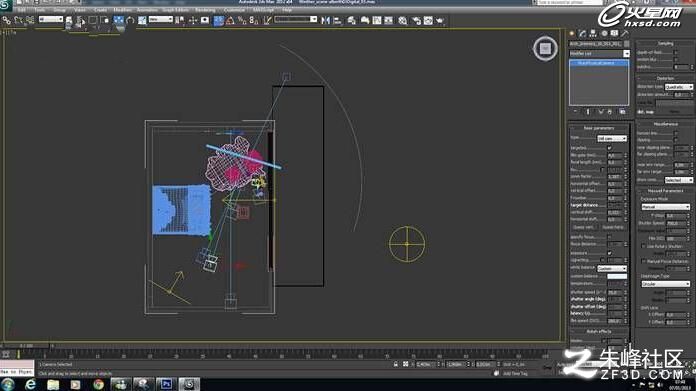This screenshot has height=391, width=696.
Task: Toggle the vignetting checkbox
Action: point(602,260)
